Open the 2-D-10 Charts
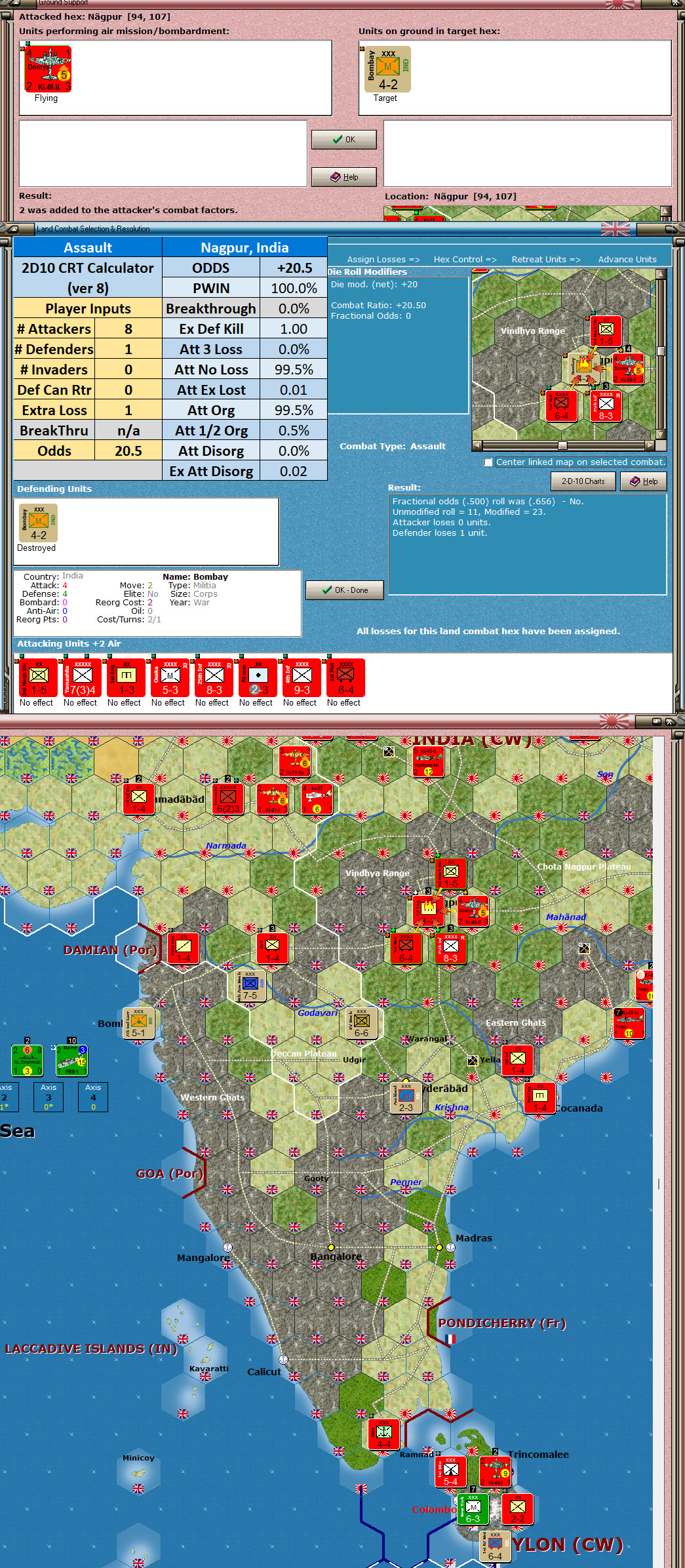This screenshot has width=685, height=1568. coord(583,481)
